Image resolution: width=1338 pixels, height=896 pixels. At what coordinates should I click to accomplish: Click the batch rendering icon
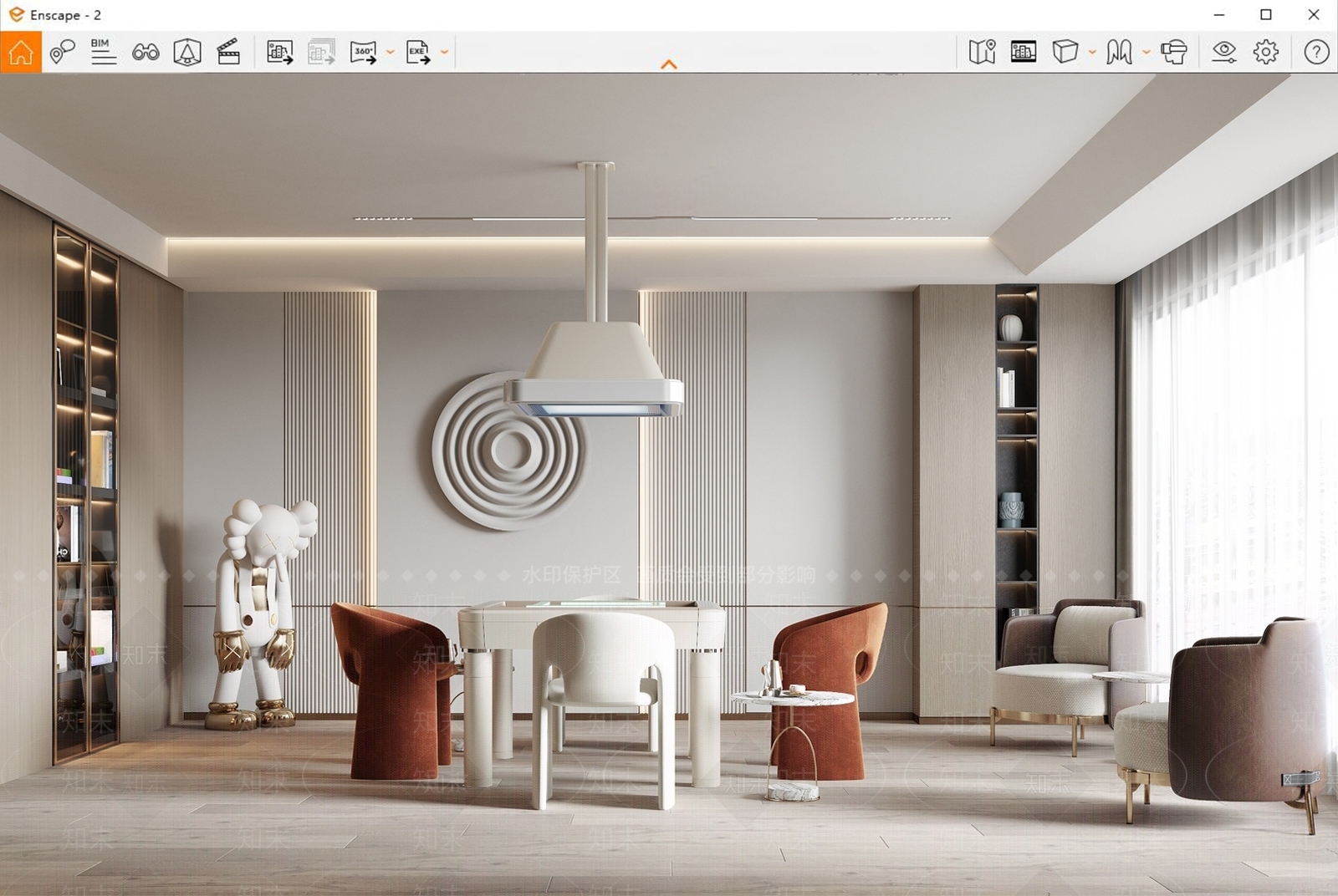tap(322, 52)
